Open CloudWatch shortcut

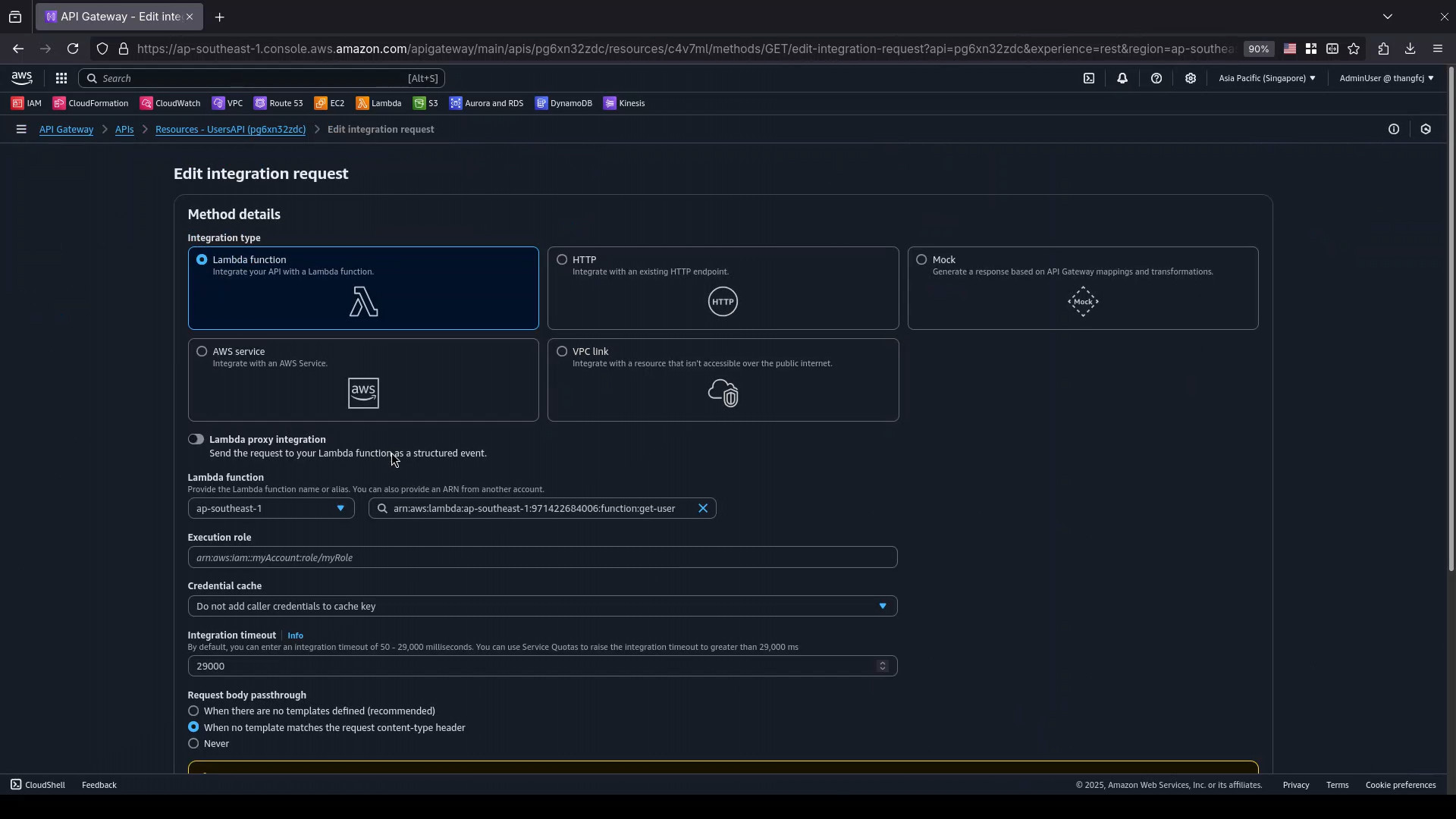[170, 104]
